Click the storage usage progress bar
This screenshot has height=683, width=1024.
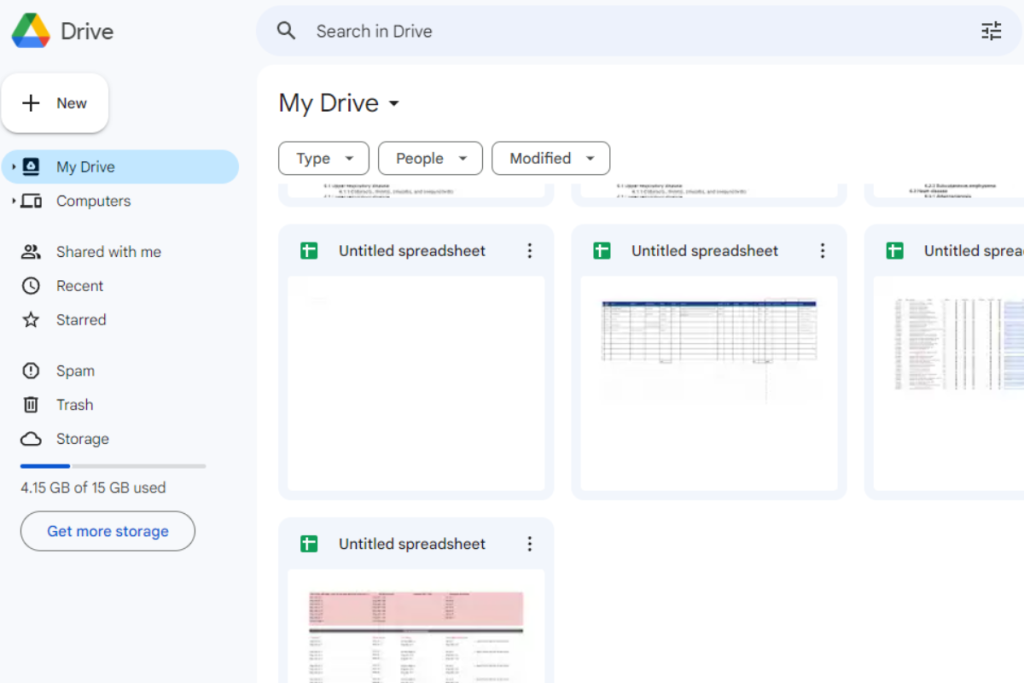(113, 466)
